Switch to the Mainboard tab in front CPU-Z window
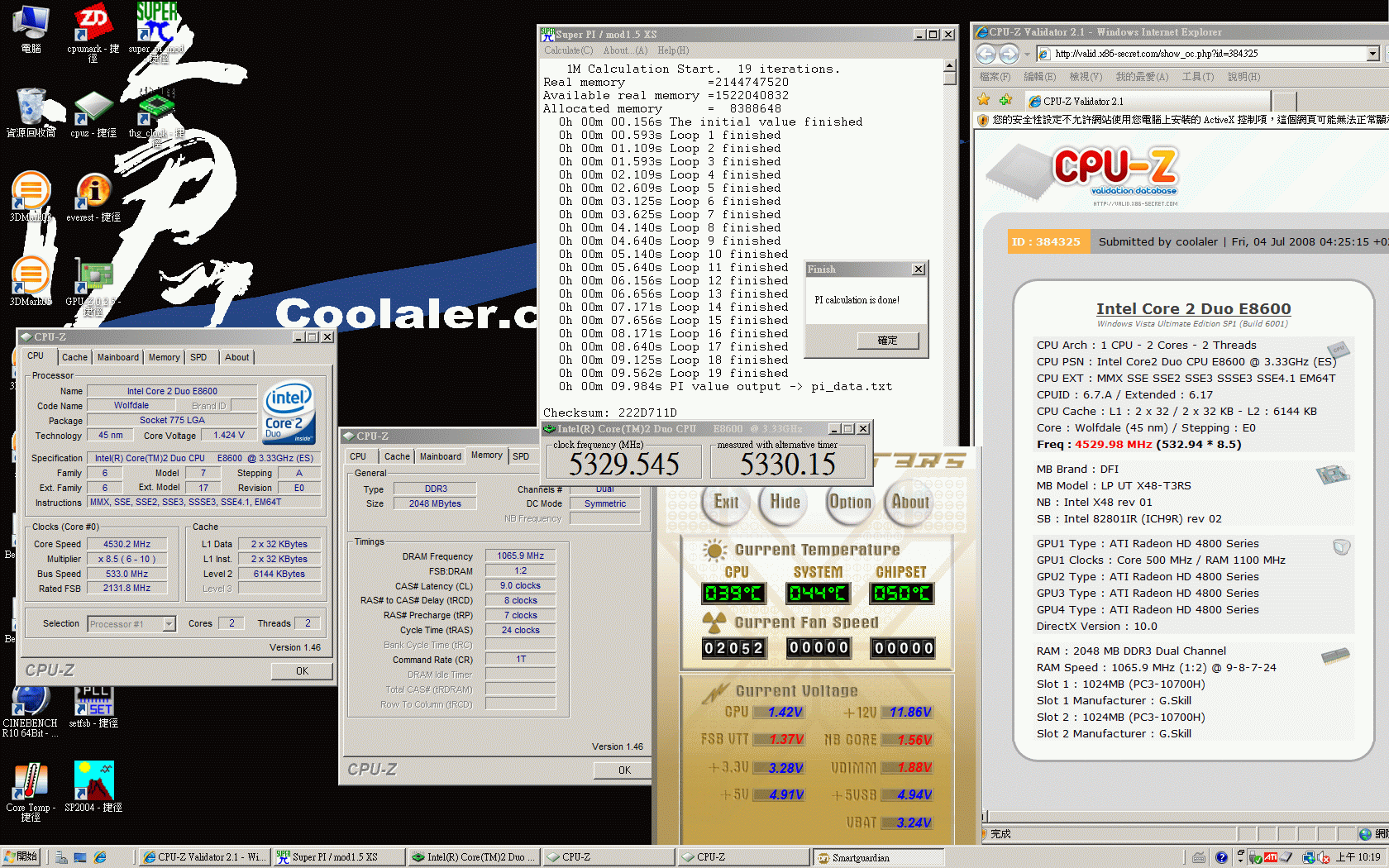Image resolution: width=1389 pixels, height=868 pixels. (x=118, y=357)
